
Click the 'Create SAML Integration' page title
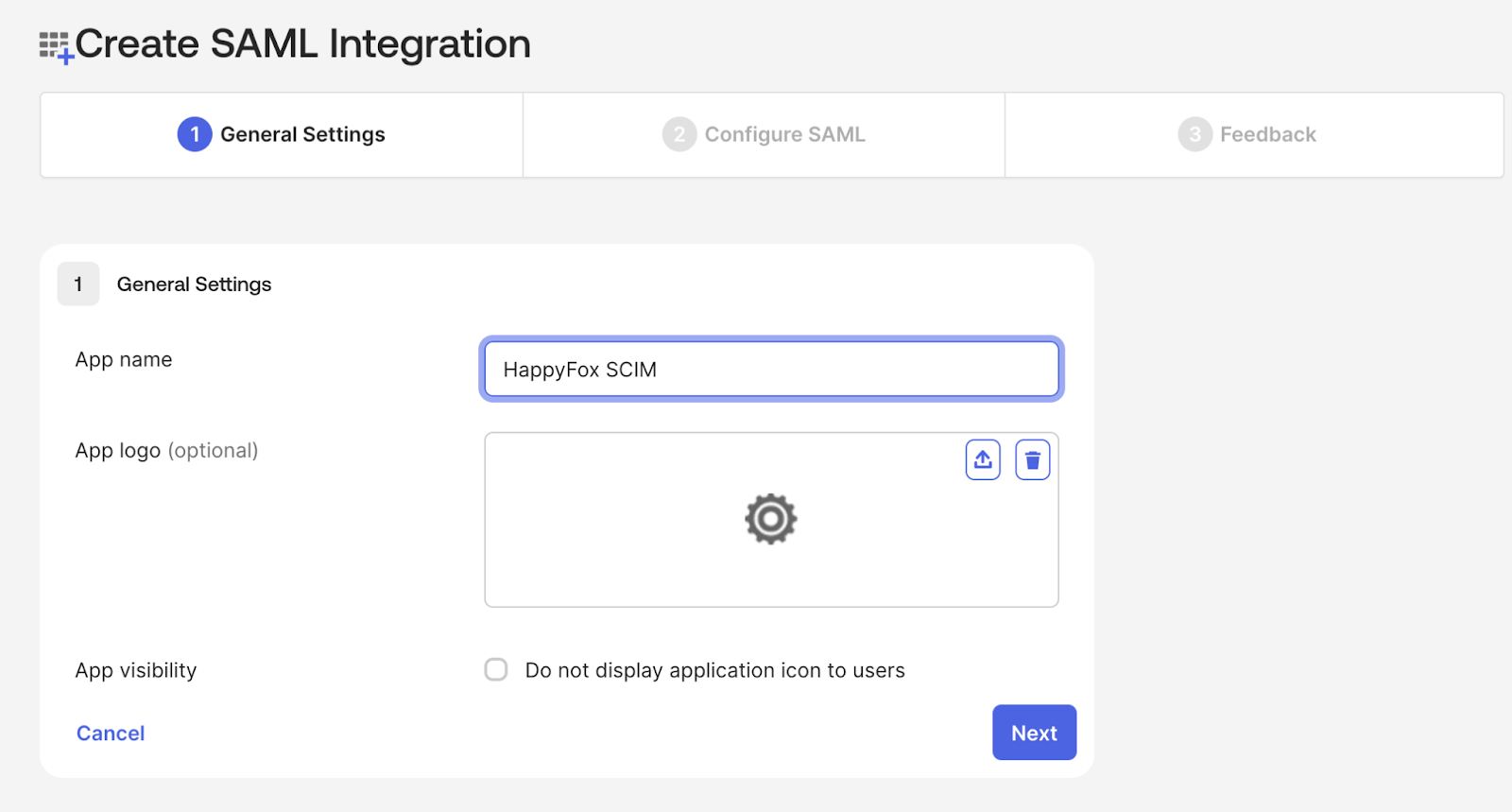coord(302,44)
